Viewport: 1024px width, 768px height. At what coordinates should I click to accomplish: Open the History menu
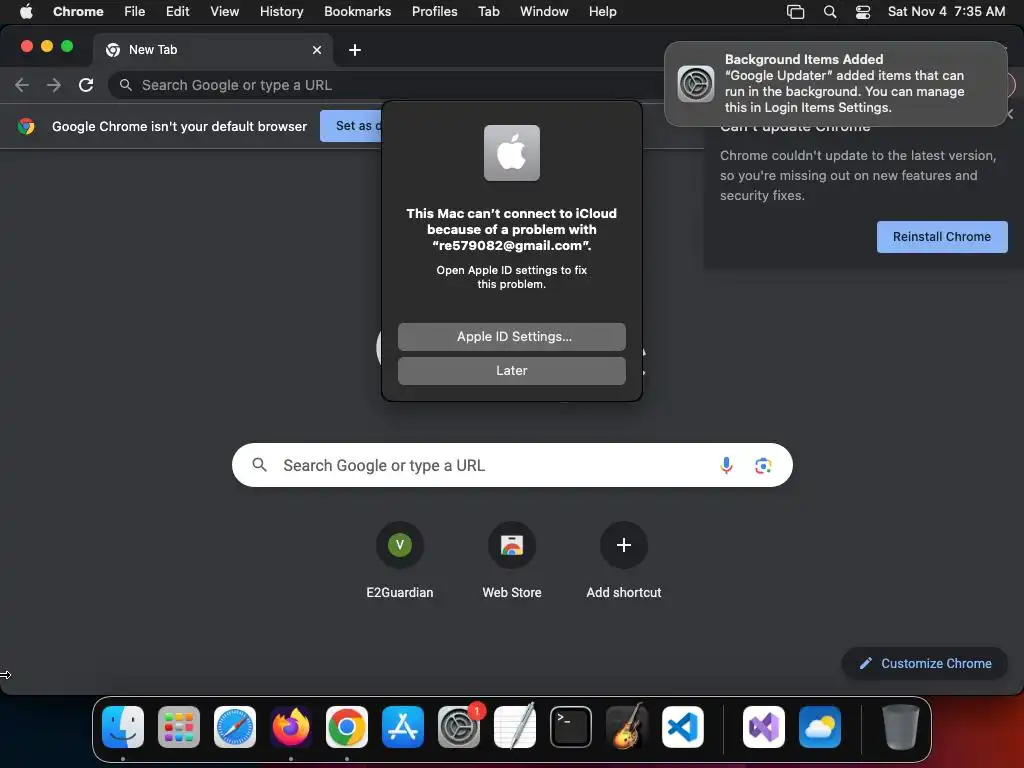[x=281, y=11]
